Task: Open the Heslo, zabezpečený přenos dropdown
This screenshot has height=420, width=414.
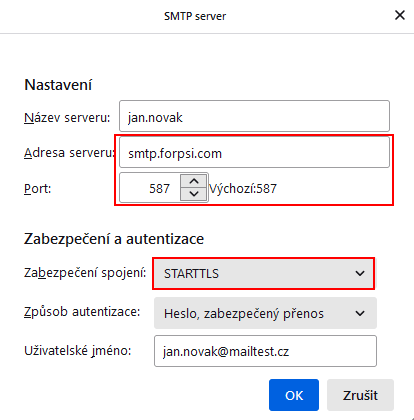Action: click(265, 313)
